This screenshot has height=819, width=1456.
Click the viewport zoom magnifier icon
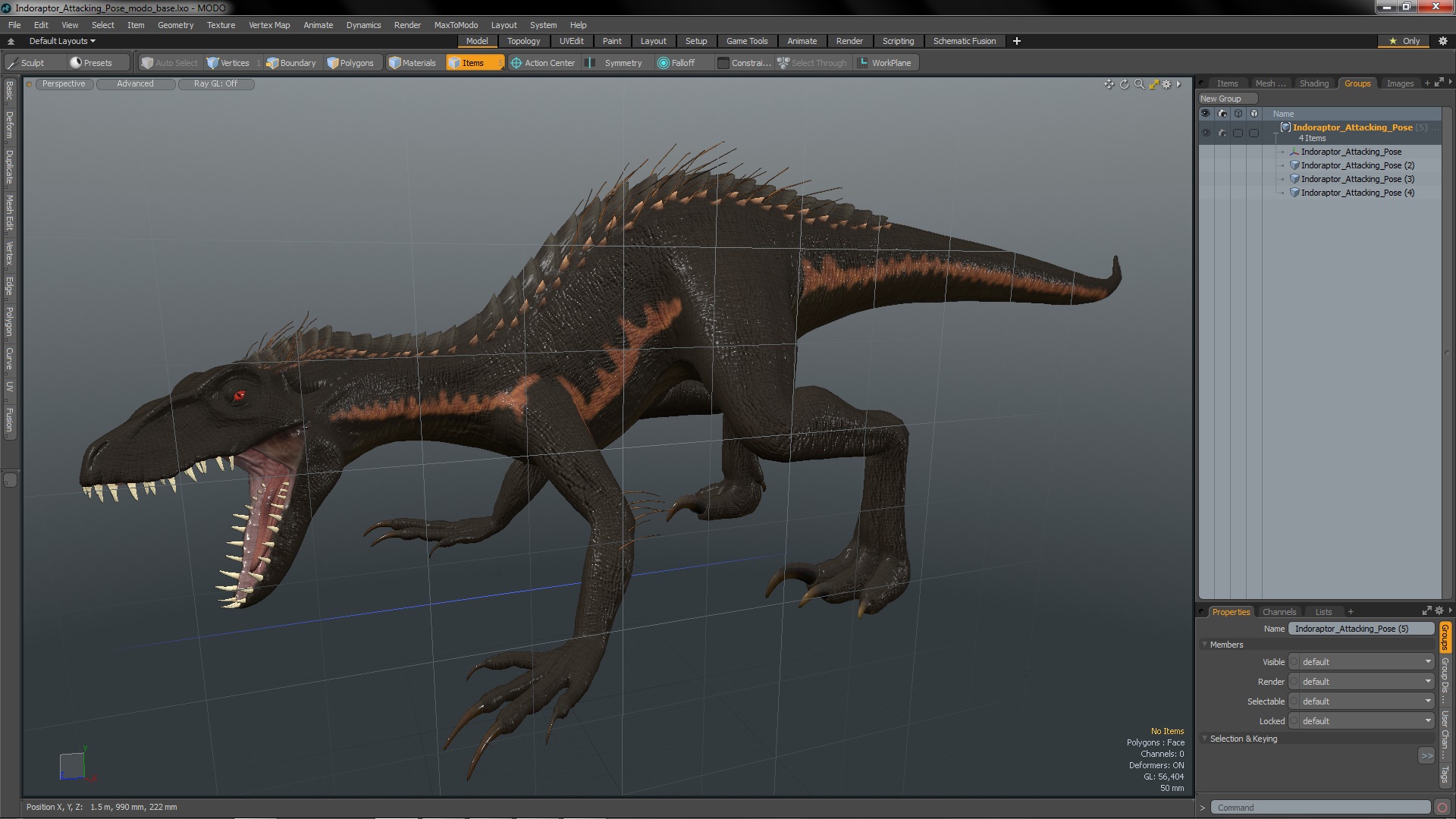1139,84
